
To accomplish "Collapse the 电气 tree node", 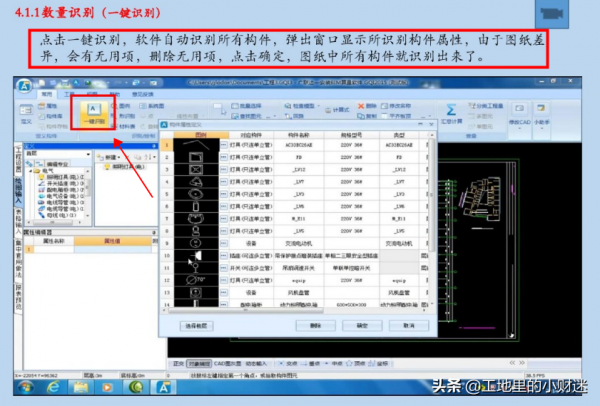I will pos(31,171).
